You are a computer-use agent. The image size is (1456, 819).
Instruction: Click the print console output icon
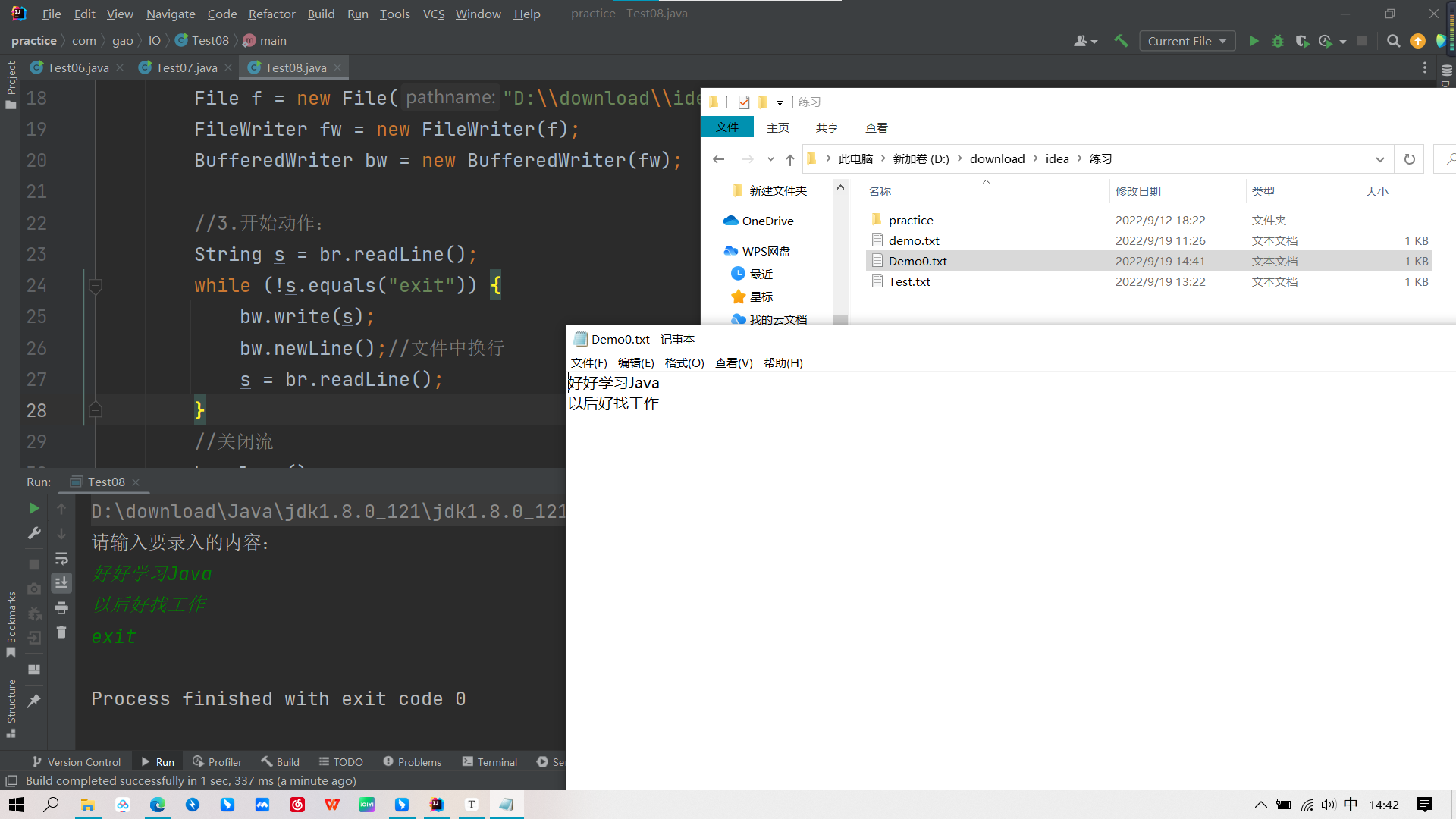[x=61, y=607]
